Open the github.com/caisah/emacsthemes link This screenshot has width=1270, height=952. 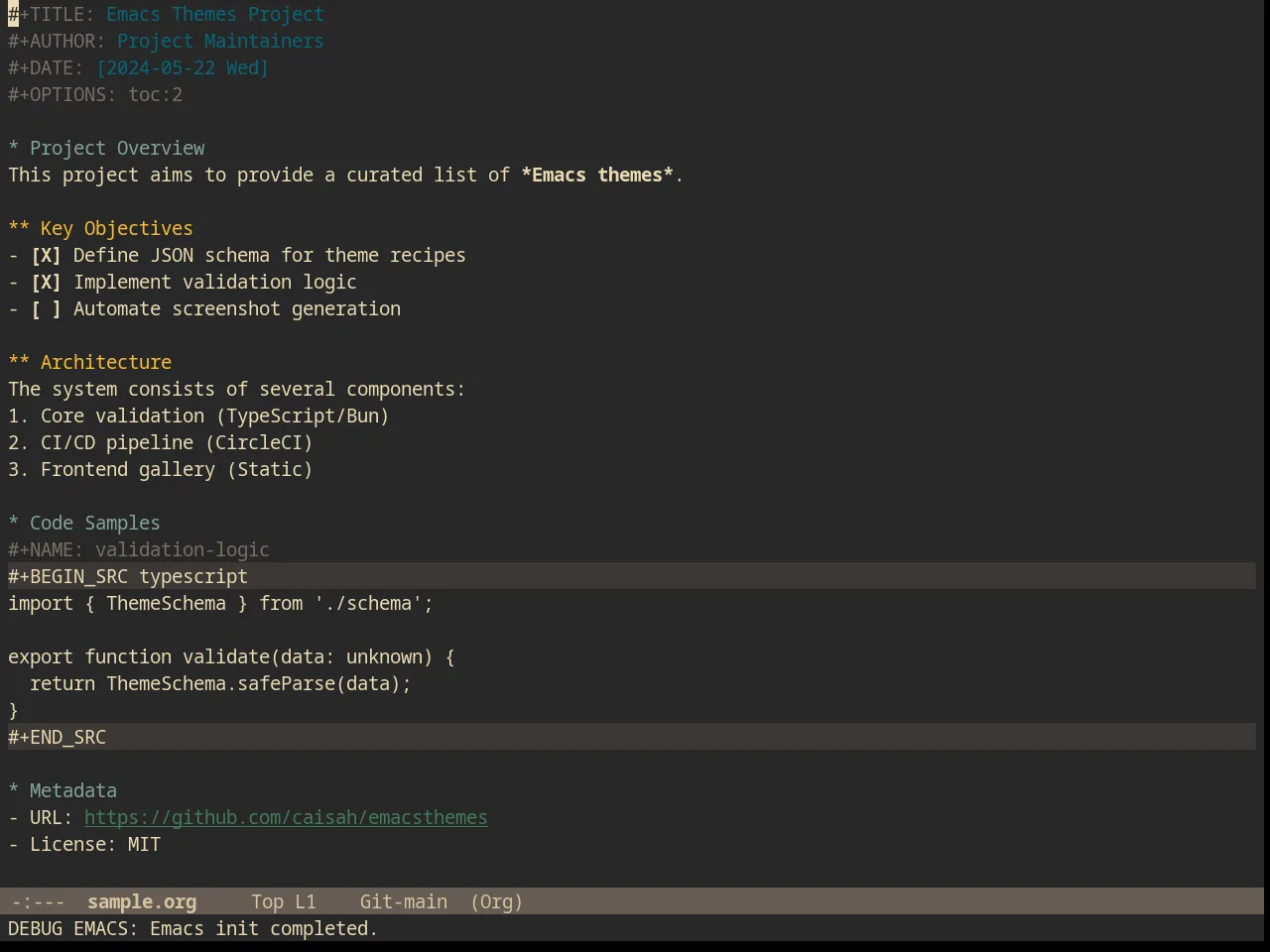pyautogui.click(x=286, y=818)
